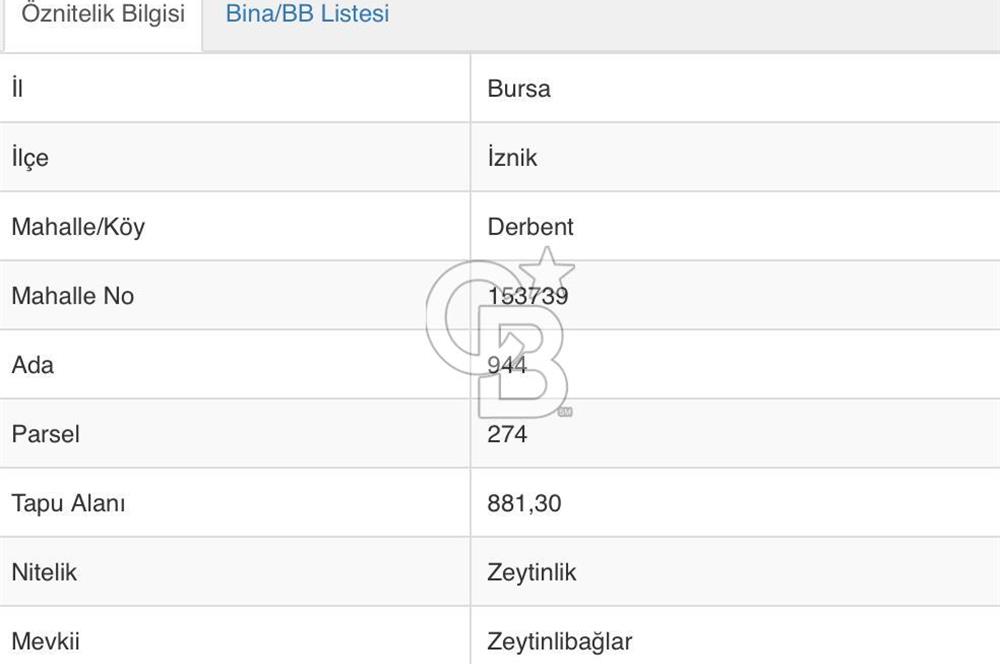Click the İl row label

pyautogui.click(x=17, y=88)
